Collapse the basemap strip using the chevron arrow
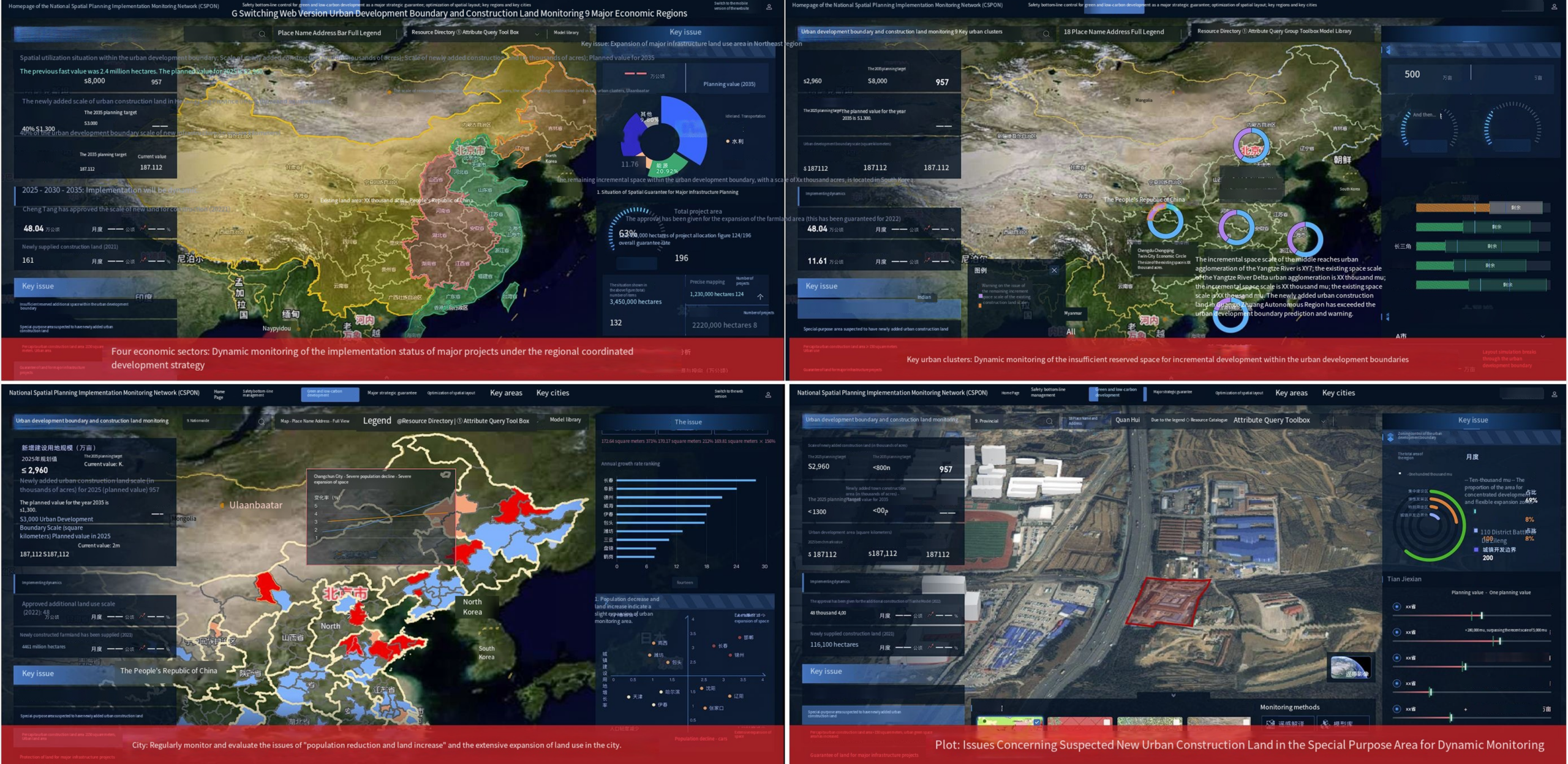The height and width of the screenshot is (764, 1568). click(x=1173, y=695)
